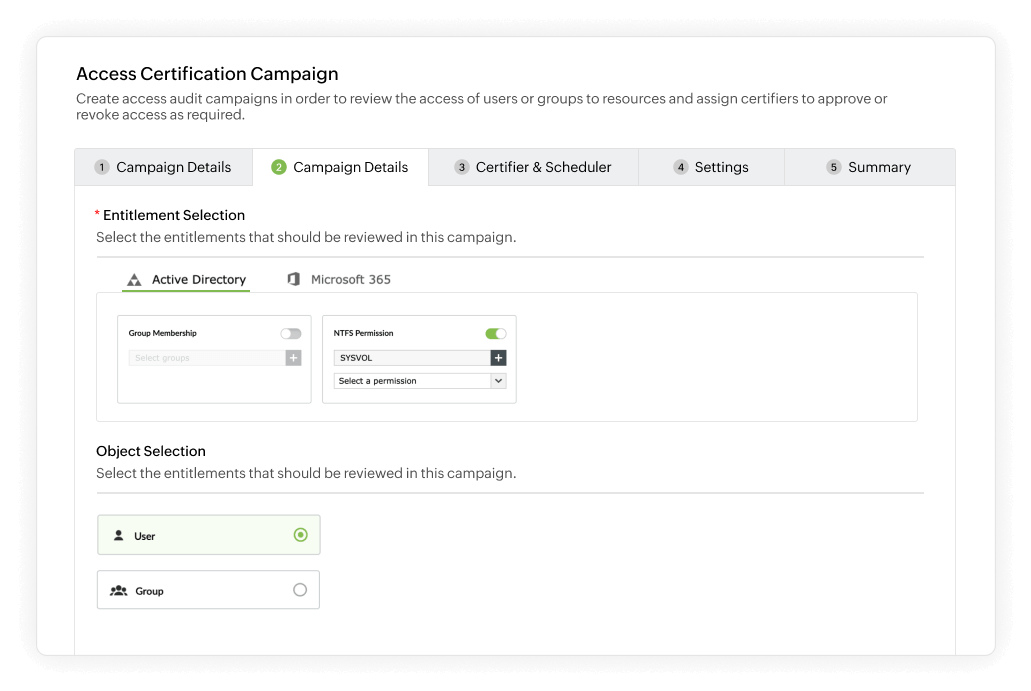Enable the Group Membership toggle
Viewport: 1031px width, 691px height.
[x=290, y=332]
